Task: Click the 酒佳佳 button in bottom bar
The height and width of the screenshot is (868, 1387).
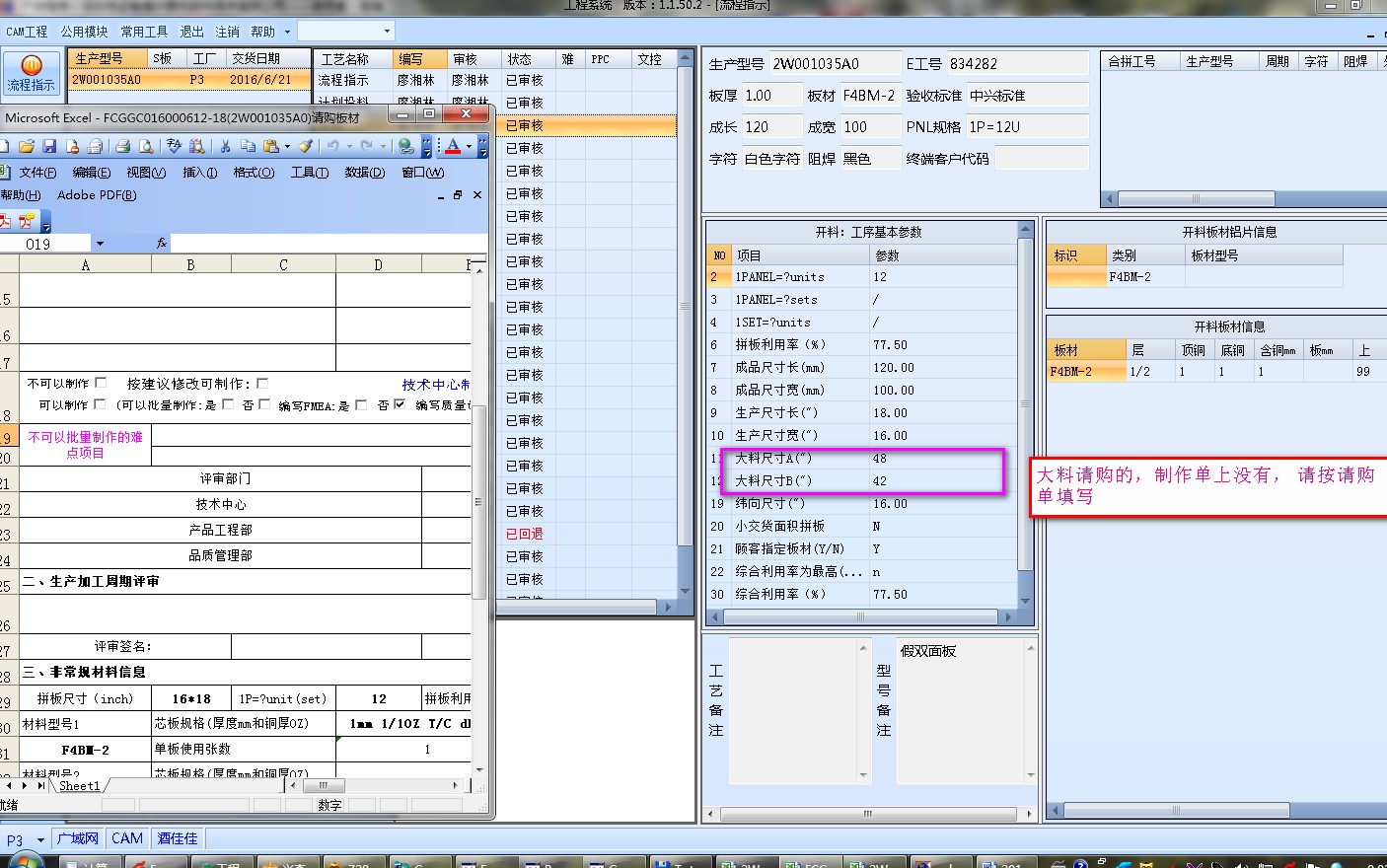Action: pos(178,838)
